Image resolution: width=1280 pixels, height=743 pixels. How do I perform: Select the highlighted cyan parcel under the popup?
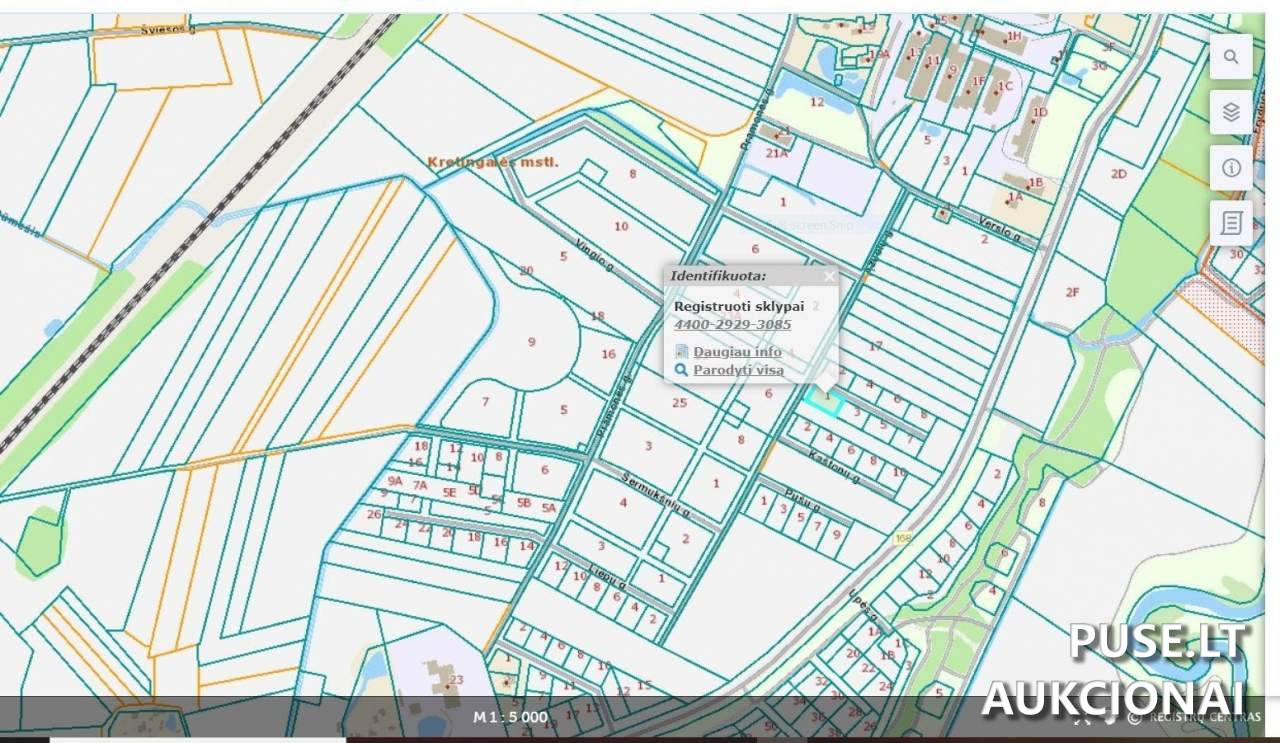(x=824, y=401)
